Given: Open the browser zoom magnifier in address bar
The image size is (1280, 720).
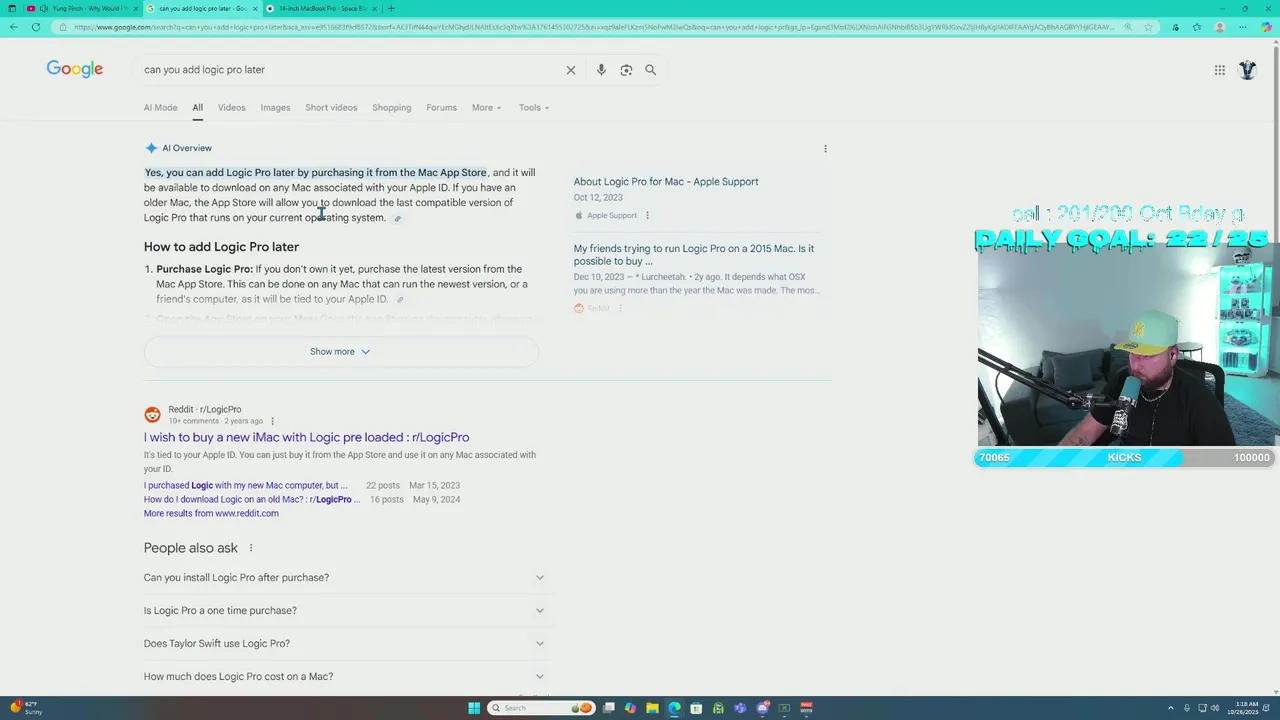Looking at the screenshot, I should tap(1129, 27).
